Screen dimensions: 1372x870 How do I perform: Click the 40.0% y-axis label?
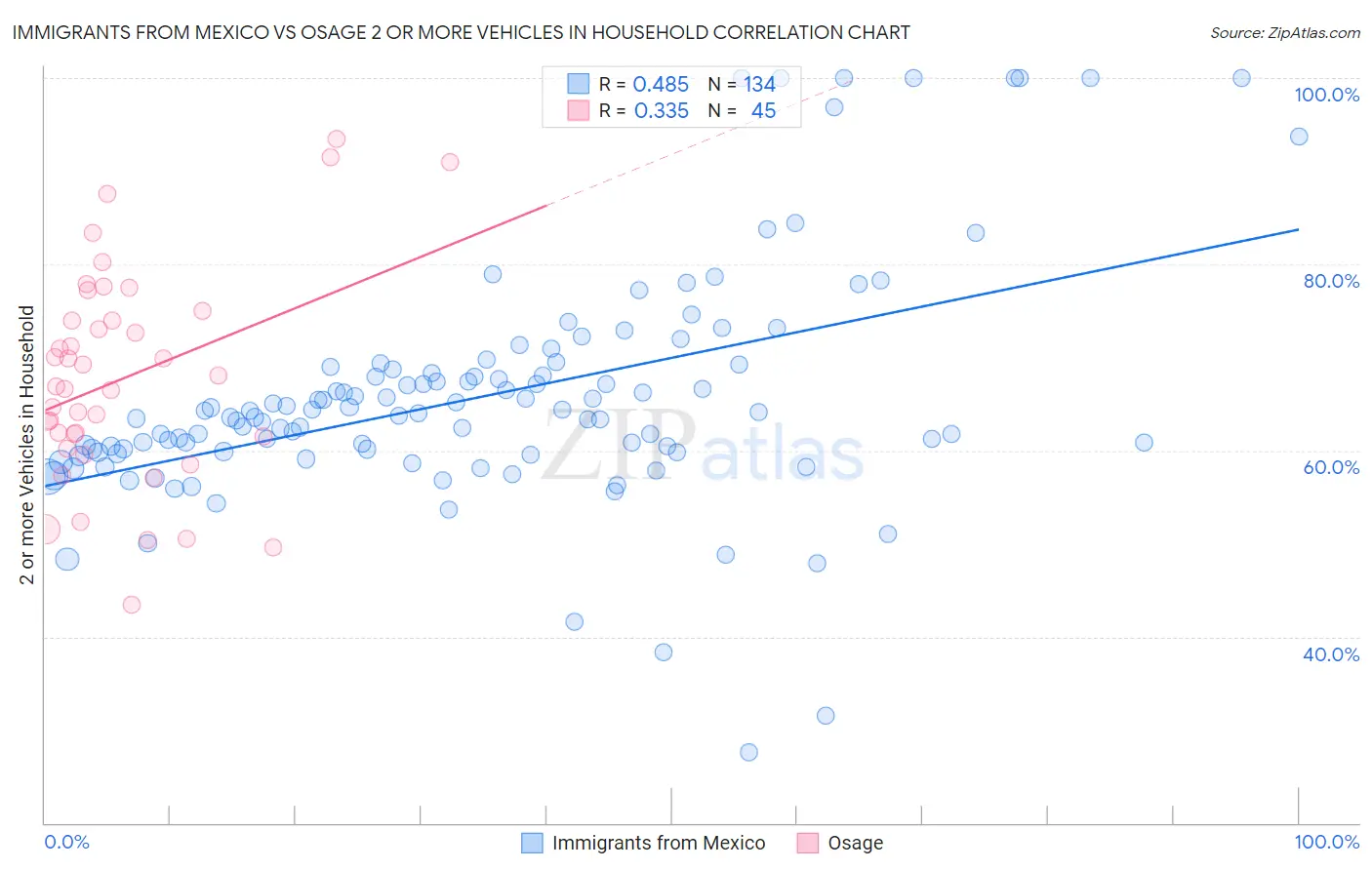coord(1332,654)
